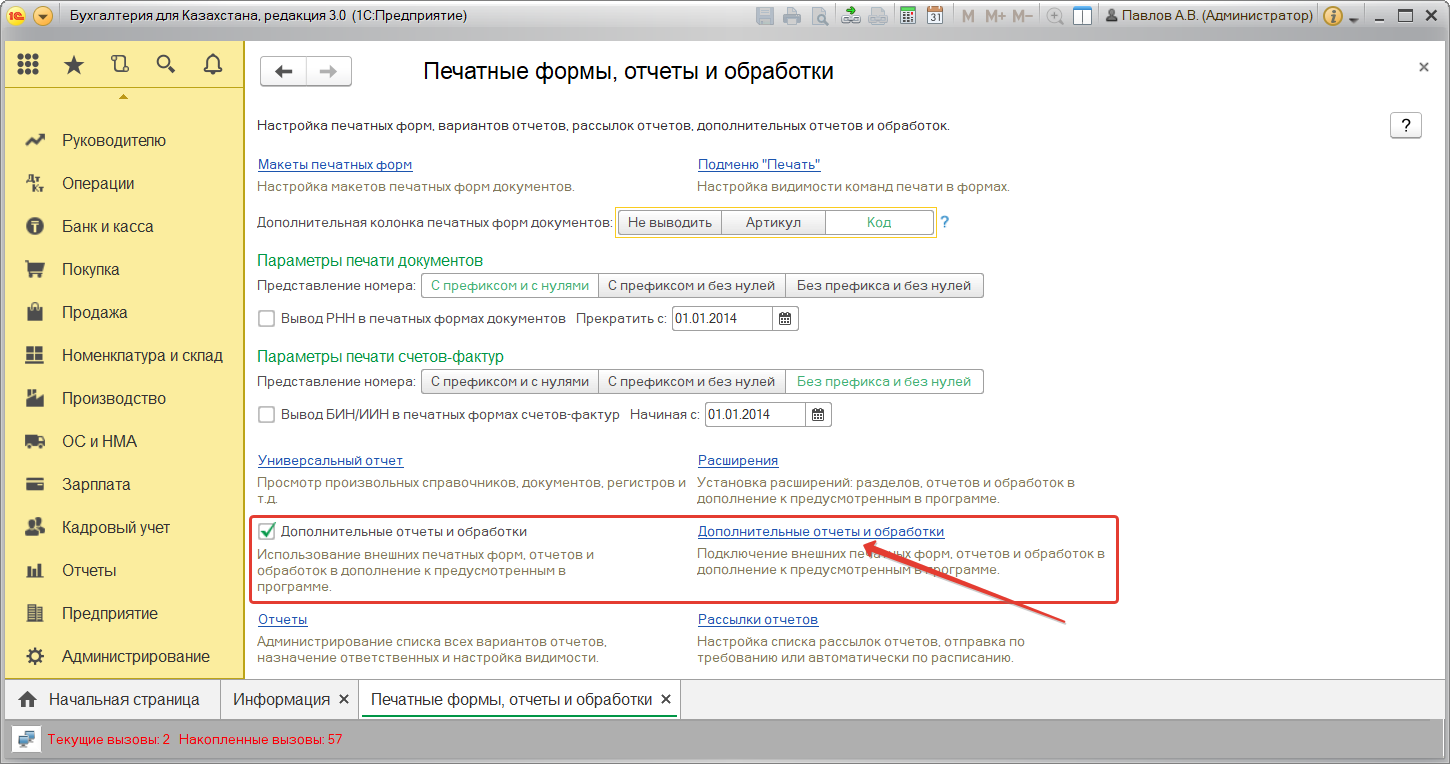Enable 'Вывод РНН в печатных формах документов' checkbox

pyautogui.click(x=267, y=319)
